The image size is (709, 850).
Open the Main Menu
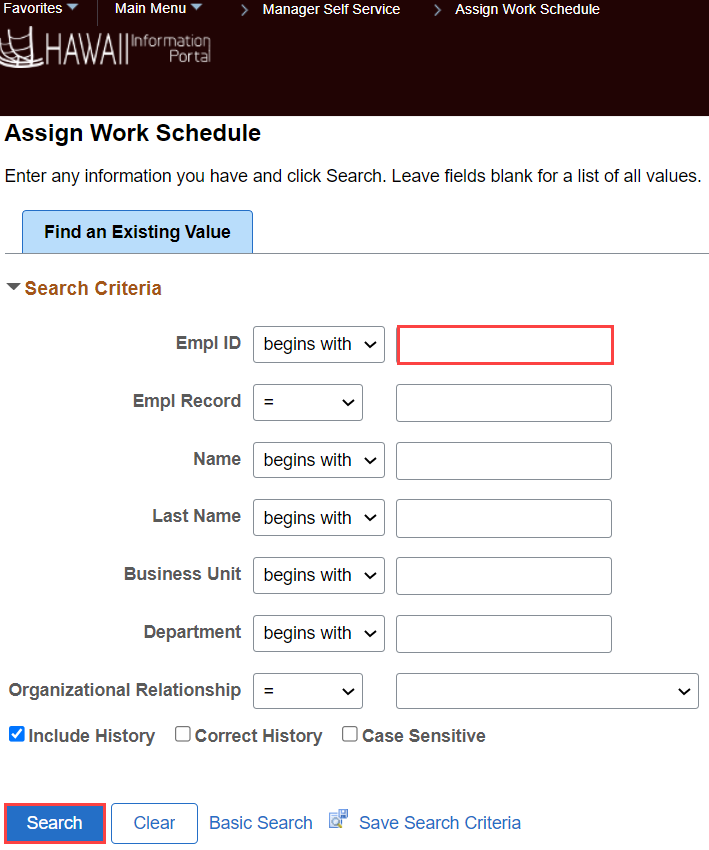(152, 8)
